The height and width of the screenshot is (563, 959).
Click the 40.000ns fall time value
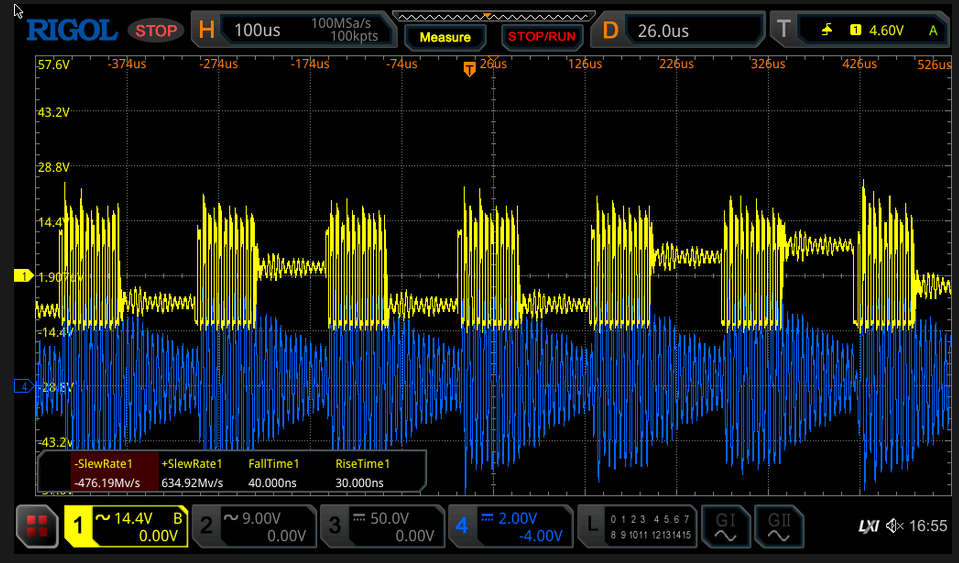[x=272, y=483]
